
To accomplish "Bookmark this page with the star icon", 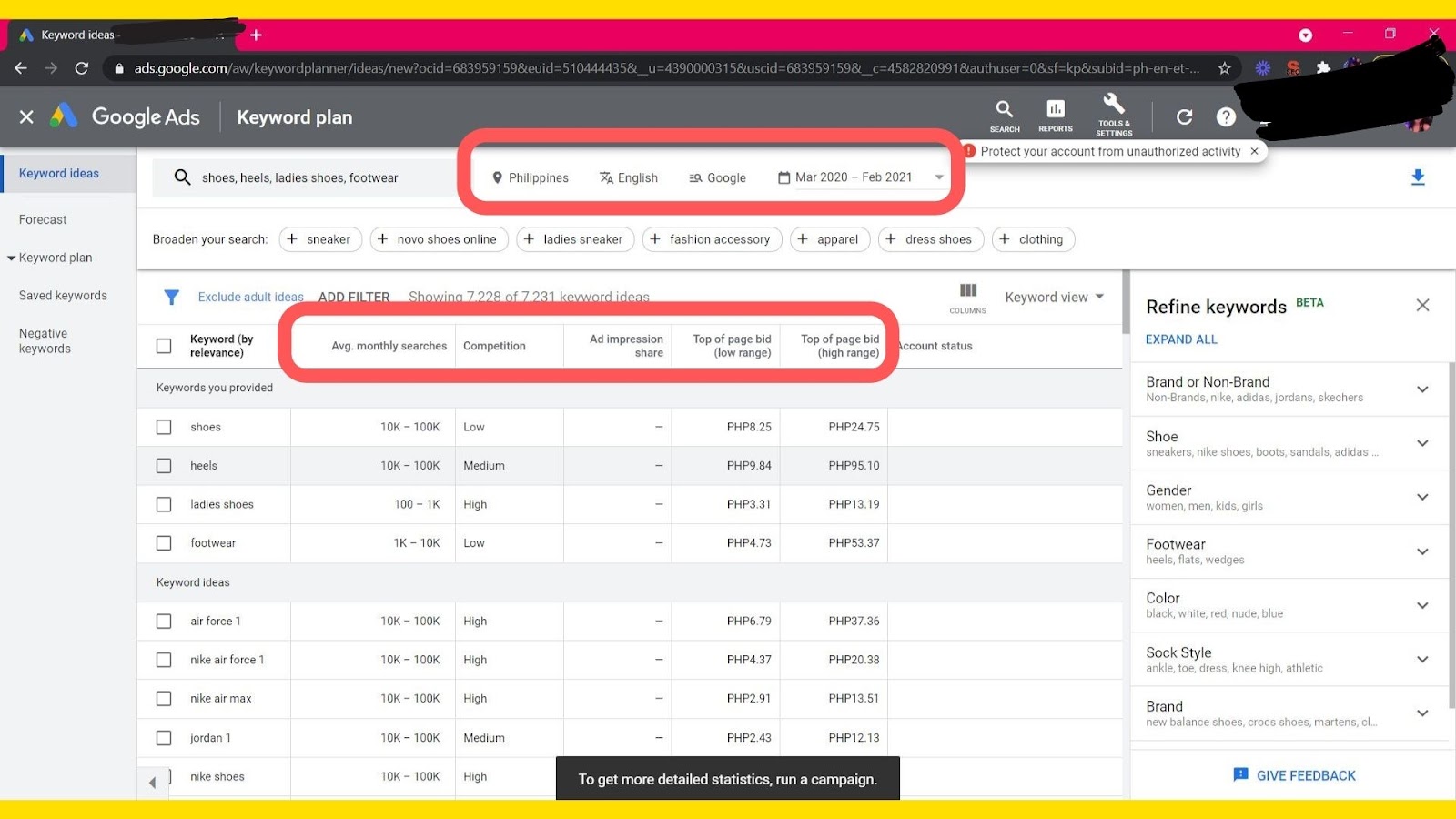I will click(x=1225, y=68).
